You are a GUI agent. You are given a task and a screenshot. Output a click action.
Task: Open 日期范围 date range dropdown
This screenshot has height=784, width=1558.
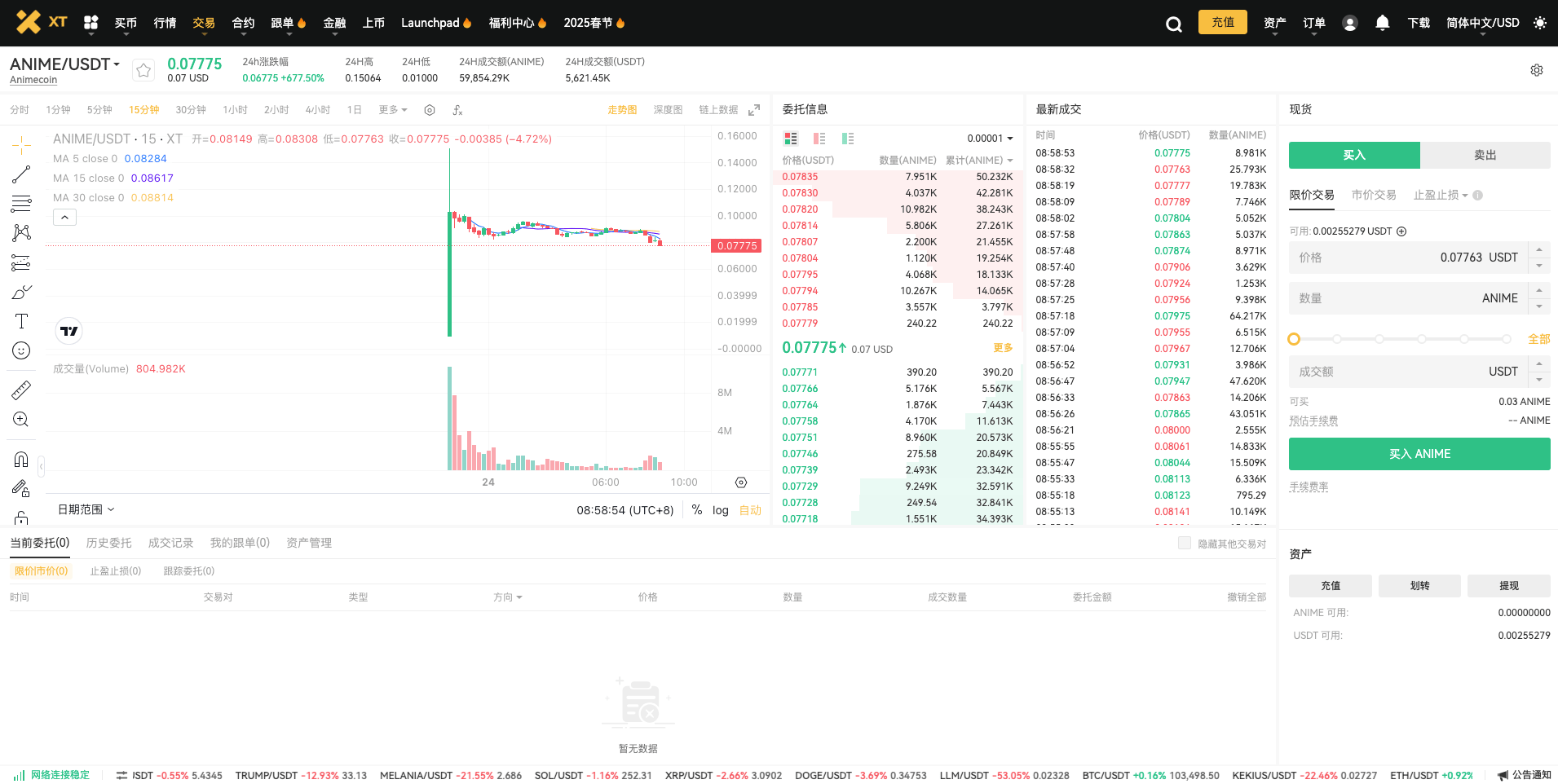86,509
